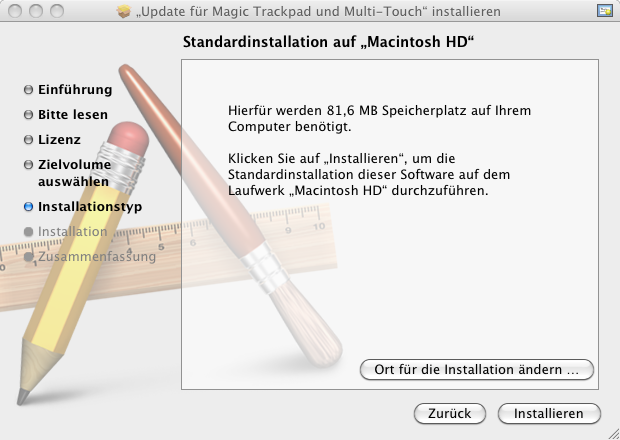620x440 pixels.
Task: Click the blue bullet next to Installationstyp
Action: coord(29,207)
